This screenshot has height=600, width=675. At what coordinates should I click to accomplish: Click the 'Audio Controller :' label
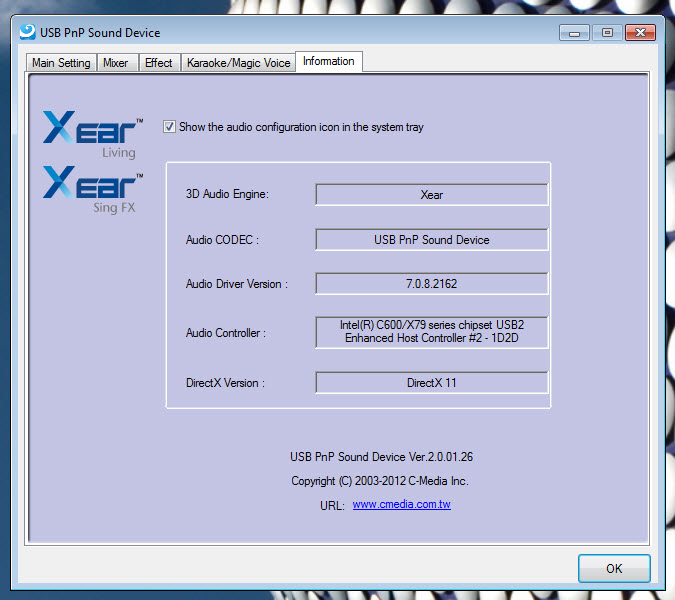point(226,333)
